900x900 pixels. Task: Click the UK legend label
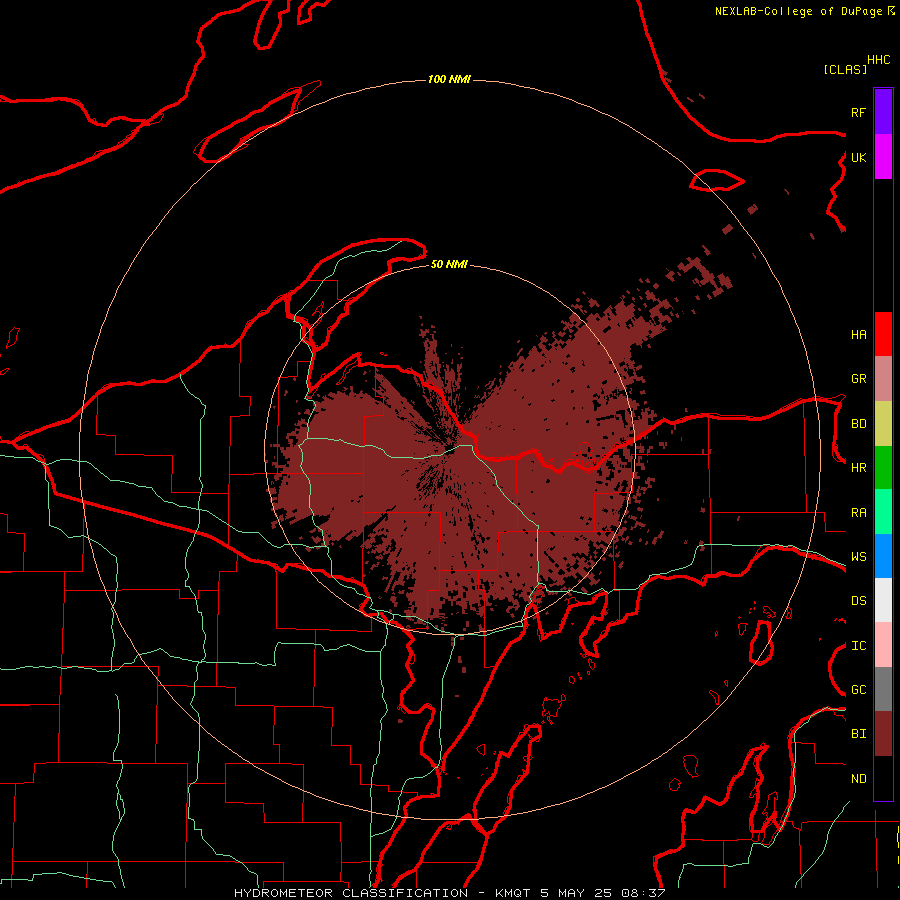pyautogui.click(x=858, y=157)
